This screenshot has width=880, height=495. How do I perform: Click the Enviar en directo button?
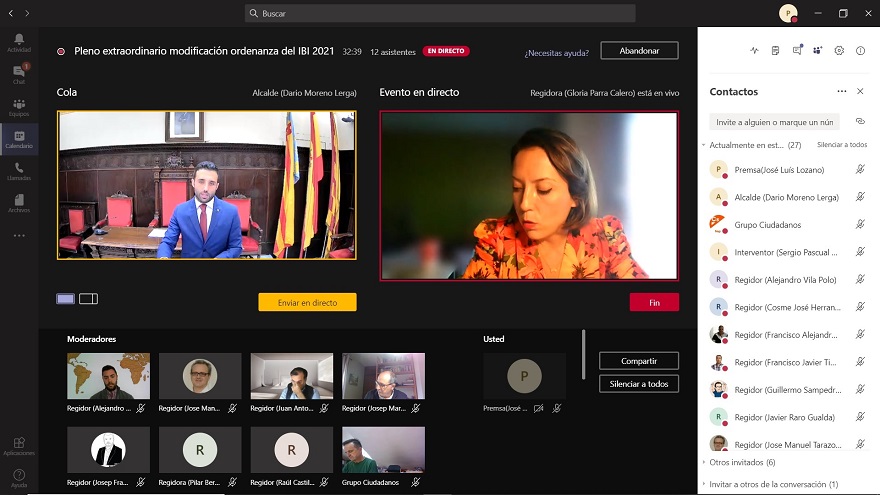click(x=307, y=302)
